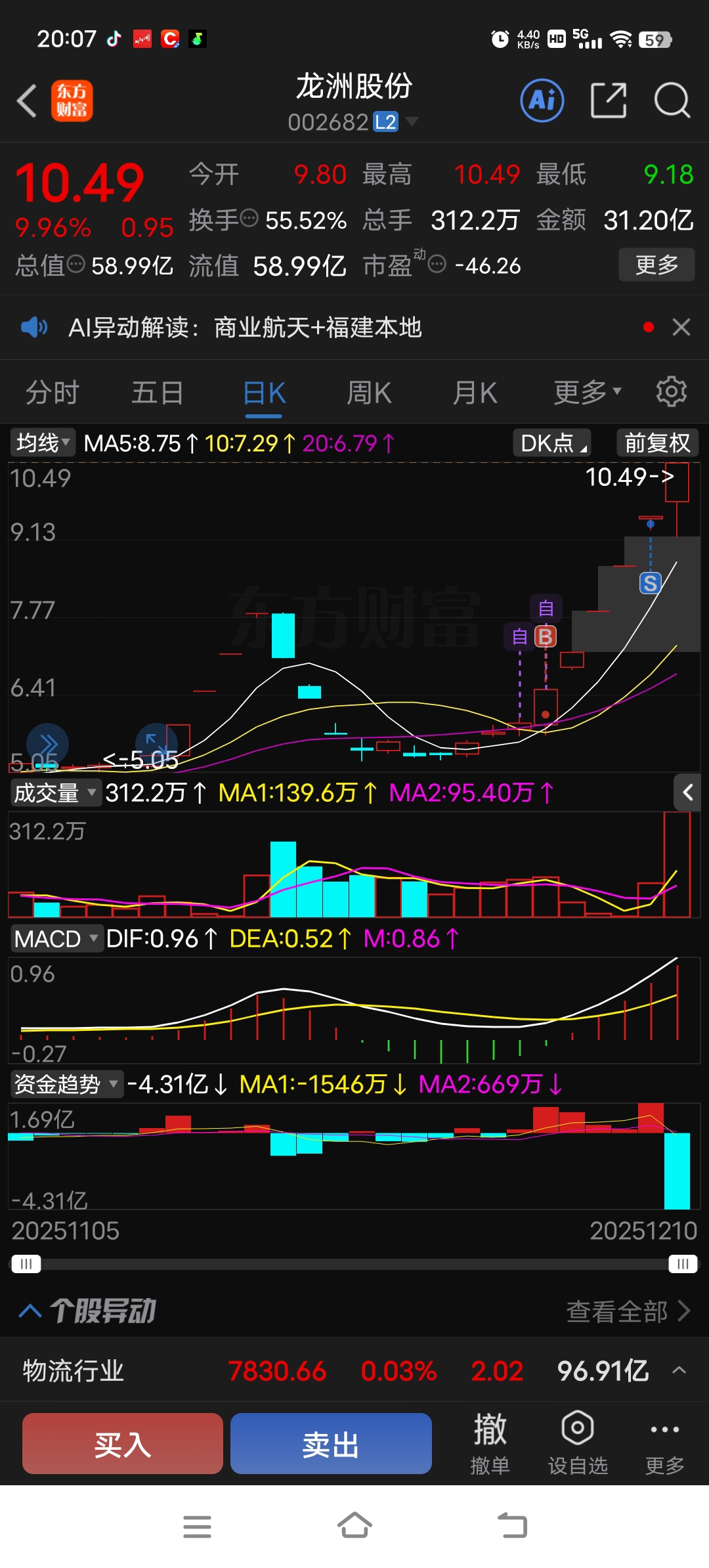The height and width of the screenshot is (1568, 709).
Task: Expand the 物流行业 row arrow
Action: [679, 1370]
